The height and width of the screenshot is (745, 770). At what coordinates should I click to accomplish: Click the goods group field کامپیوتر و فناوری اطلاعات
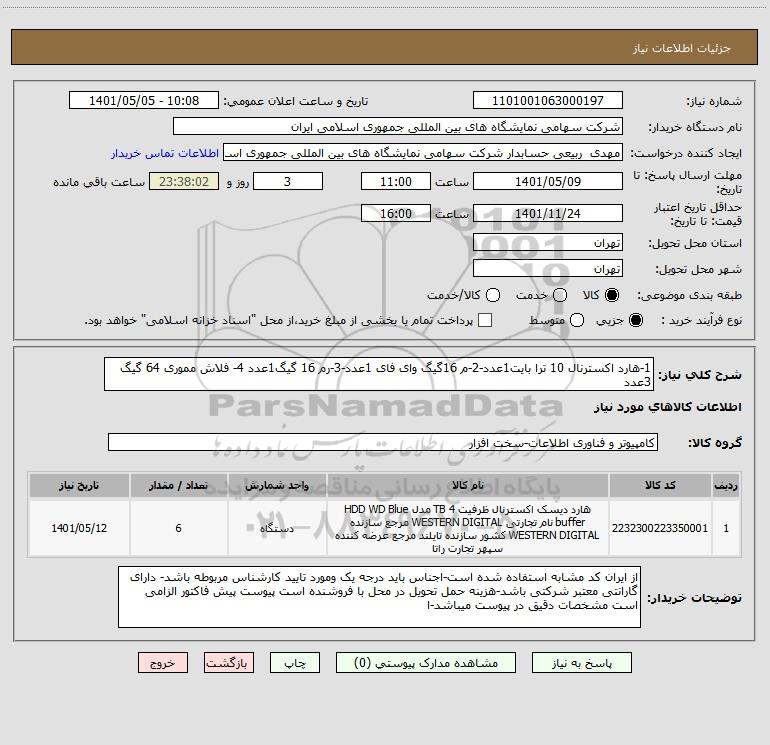point(383,442)
